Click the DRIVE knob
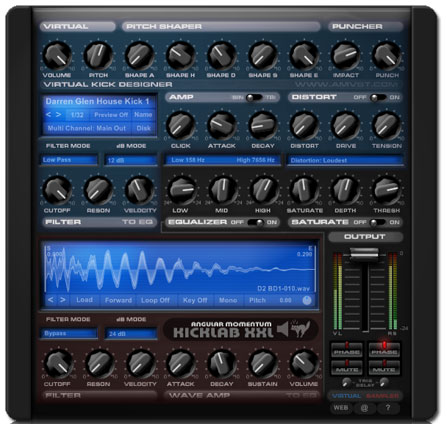This screenshot has width=447, height=424. tap(345, 126)
